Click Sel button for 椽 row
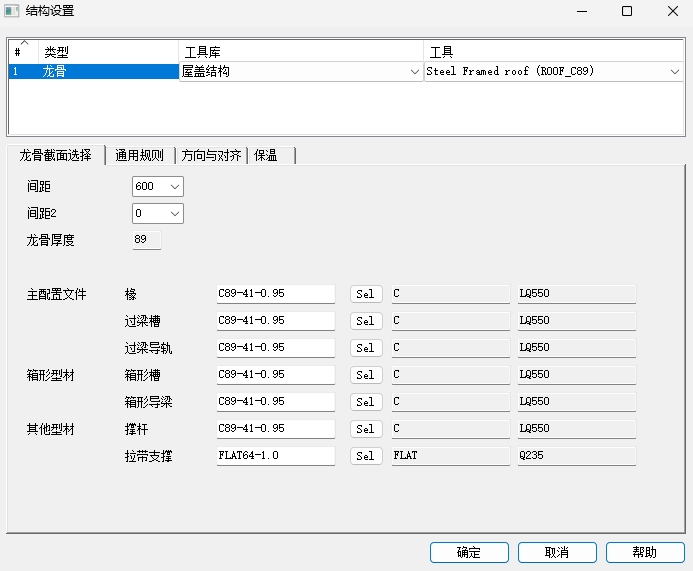The width and height of the screenshot is (693, 571). point(366,294)
